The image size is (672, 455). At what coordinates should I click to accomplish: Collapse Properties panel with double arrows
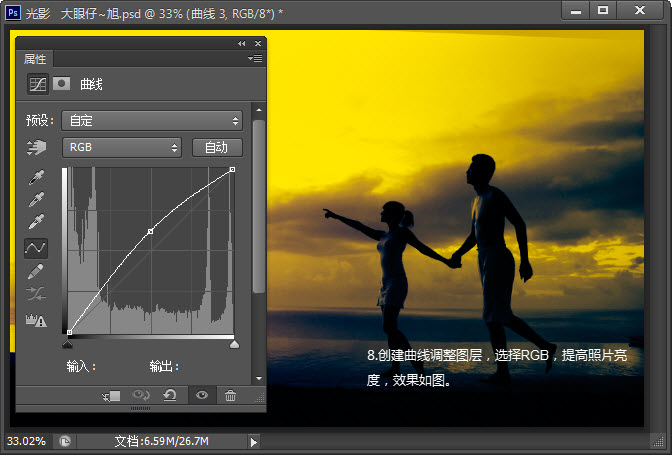click(x=242, y=44)
